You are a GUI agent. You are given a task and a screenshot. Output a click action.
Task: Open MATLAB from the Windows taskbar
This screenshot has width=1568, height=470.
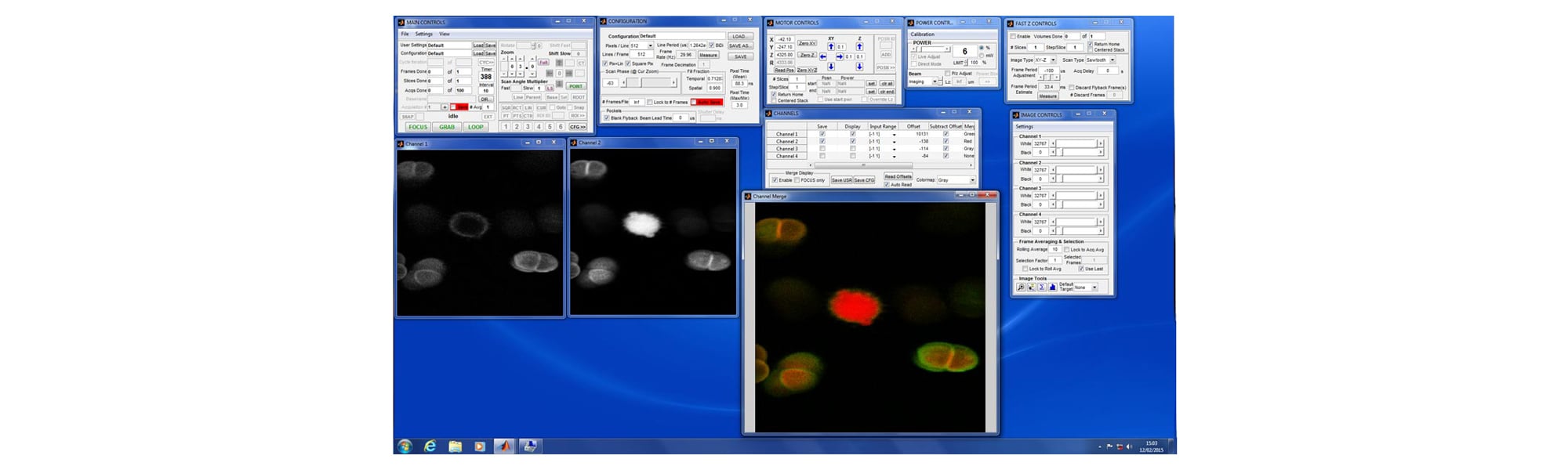505,446
